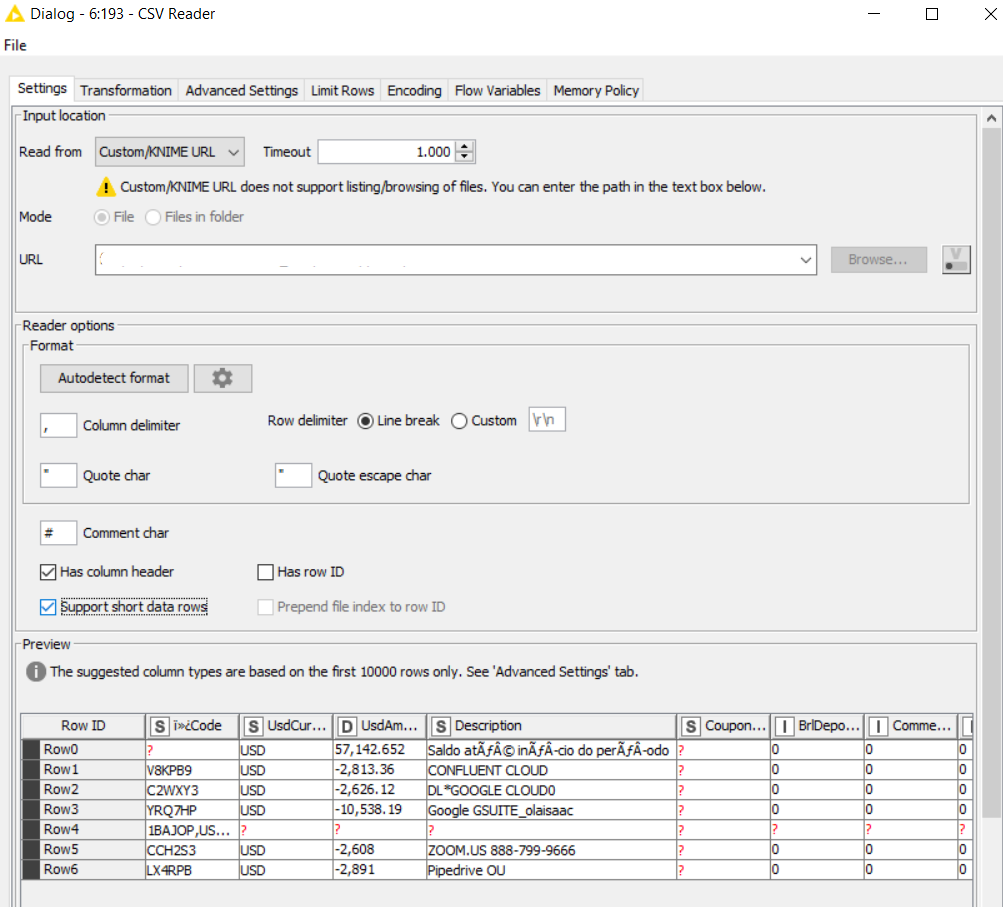Image resolution: width=1003 pixels, height=907 pixels.
Task: Expand the URL history dropdown arrow
Action: tap(806, 260)
